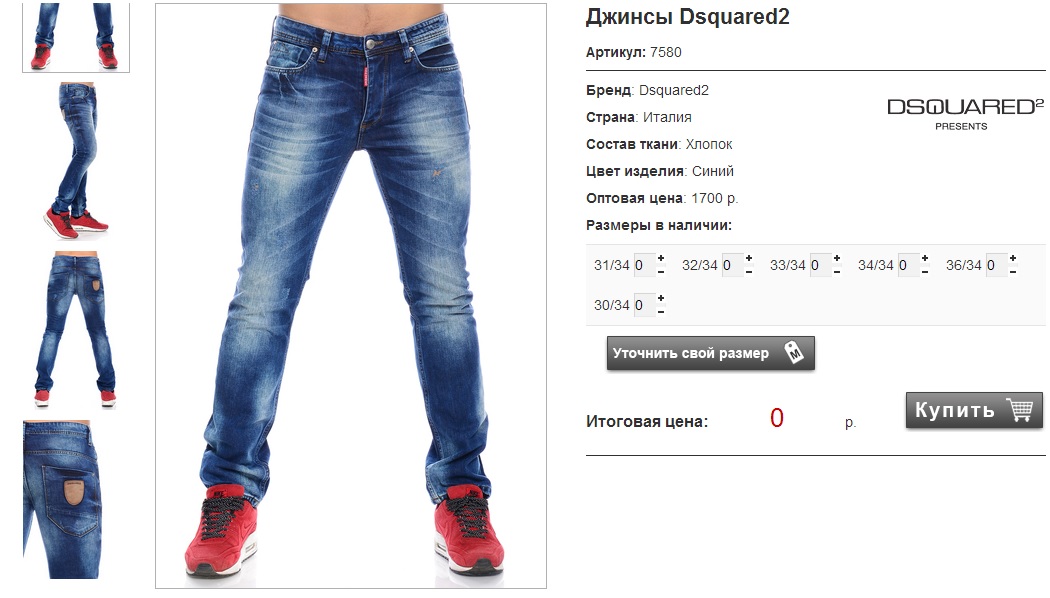
Task: View the side-view jeans thumbnail
Action: (76, 161)
